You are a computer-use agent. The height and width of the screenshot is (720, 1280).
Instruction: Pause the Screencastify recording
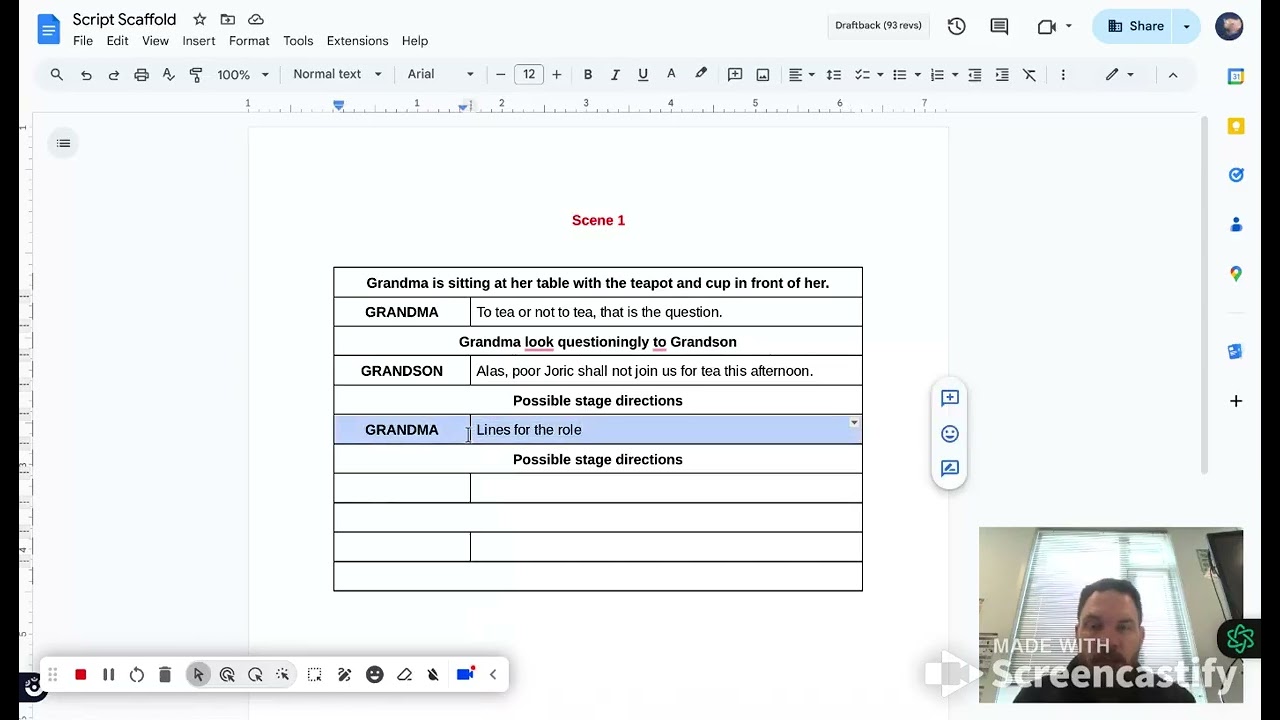(108, 675)
